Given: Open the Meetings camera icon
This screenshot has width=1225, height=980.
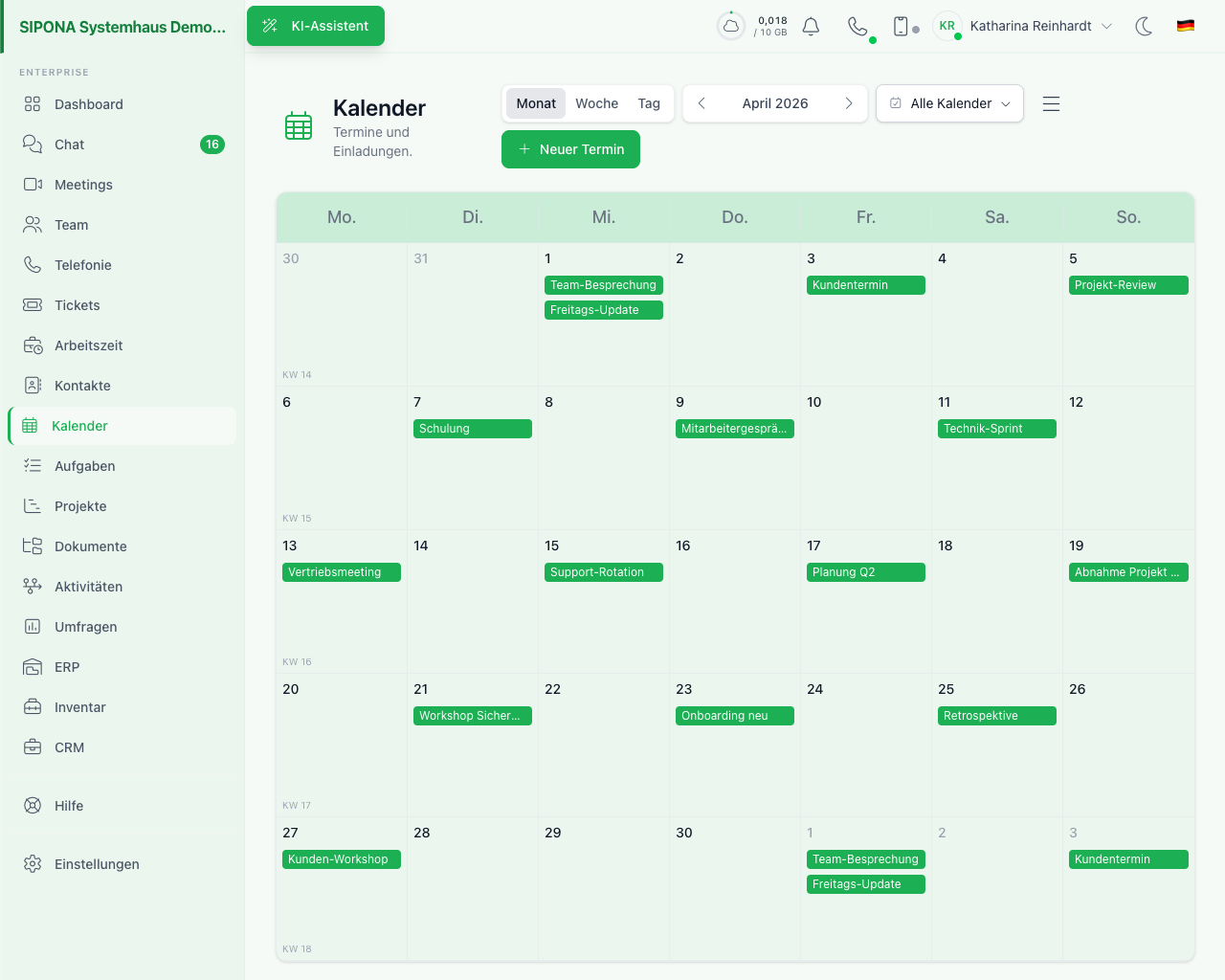Looking at the screenshot, I should tap(33, 185).
